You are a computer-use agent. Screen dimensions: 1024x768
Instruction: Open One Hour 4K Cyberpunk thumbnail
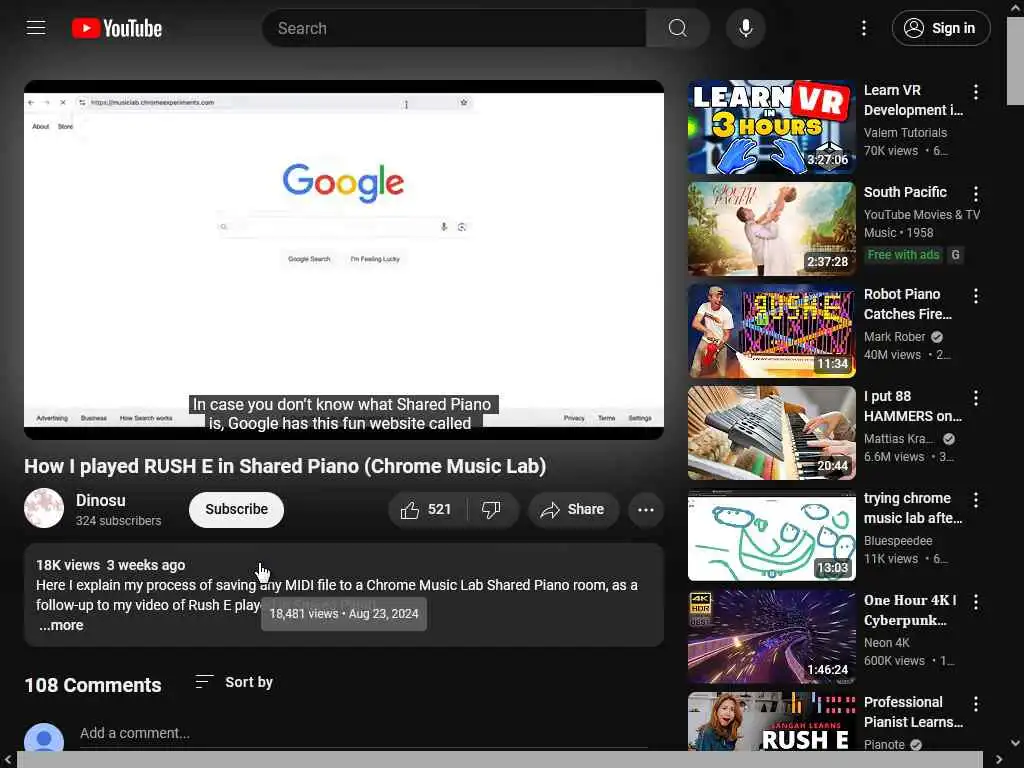771,637
